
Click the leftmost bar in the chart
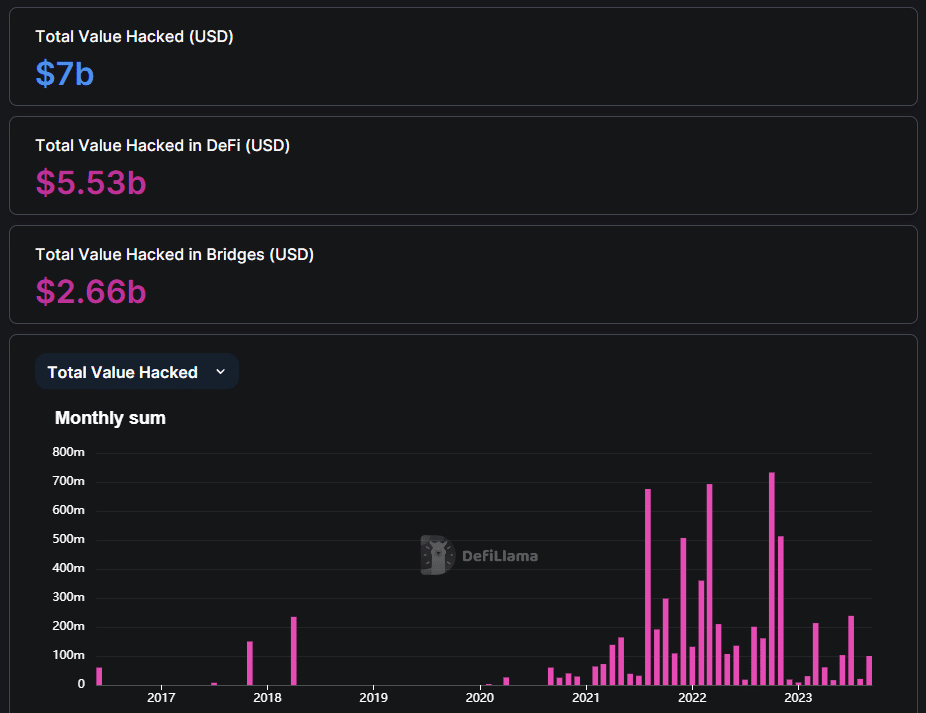pyautogui.click(x=99, y=676)
